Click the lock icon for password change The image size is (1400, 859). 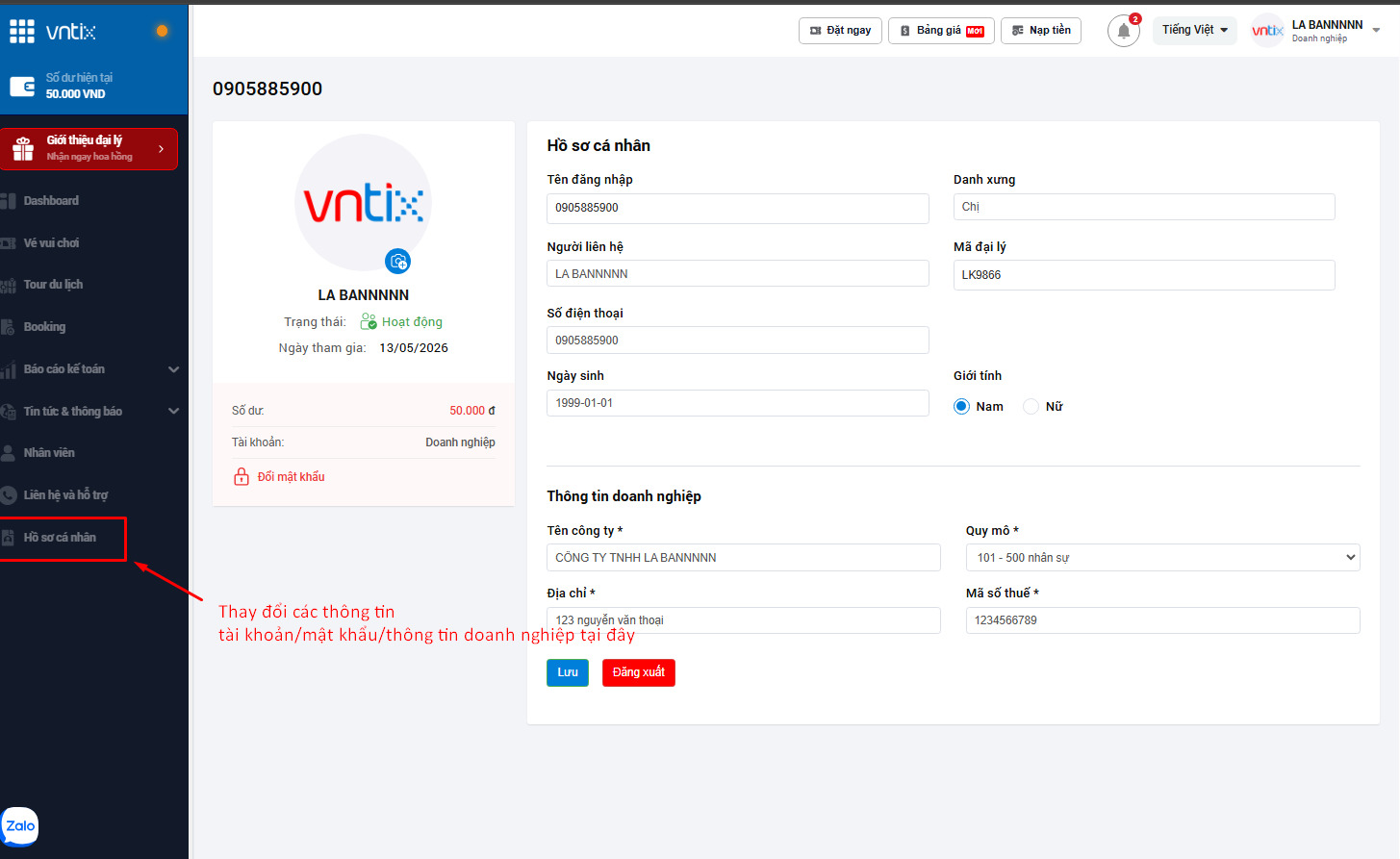click(x=242, y=477)
